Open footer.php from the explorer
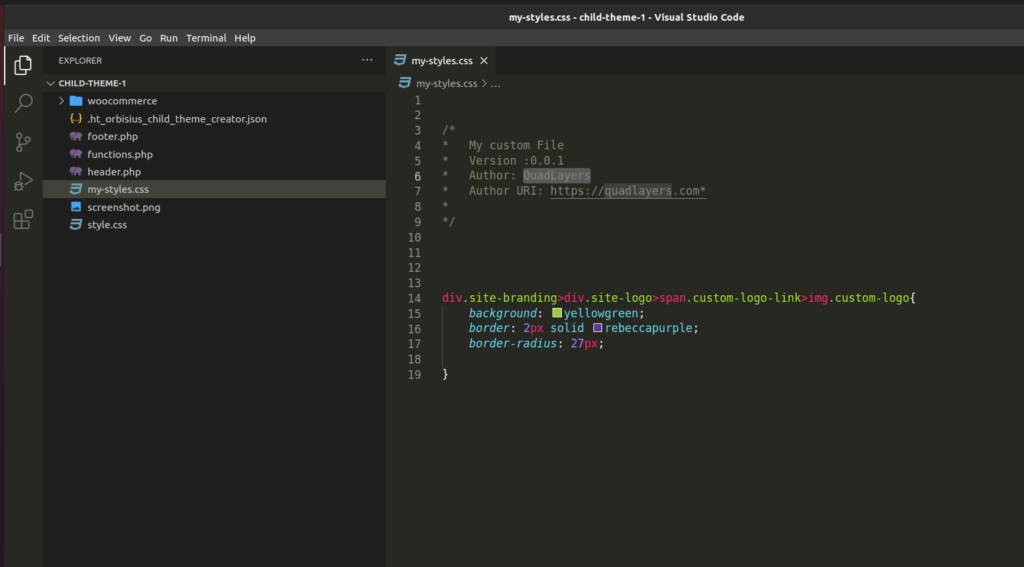This screenshot has height=567, width=1024. pyautogui.click(x=112, y=137)
